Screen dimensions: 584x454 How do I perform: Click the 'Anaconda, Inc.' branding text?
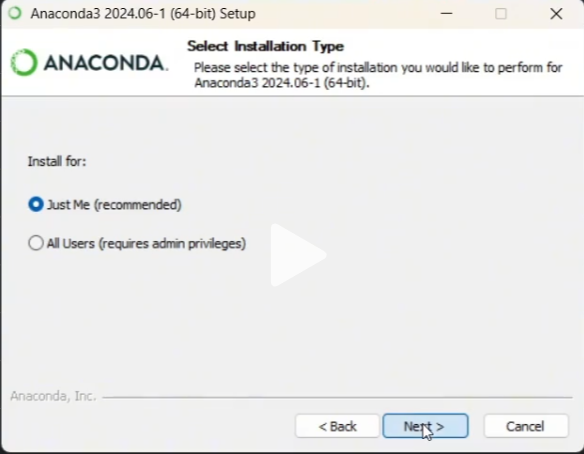(x=53, y=396)
